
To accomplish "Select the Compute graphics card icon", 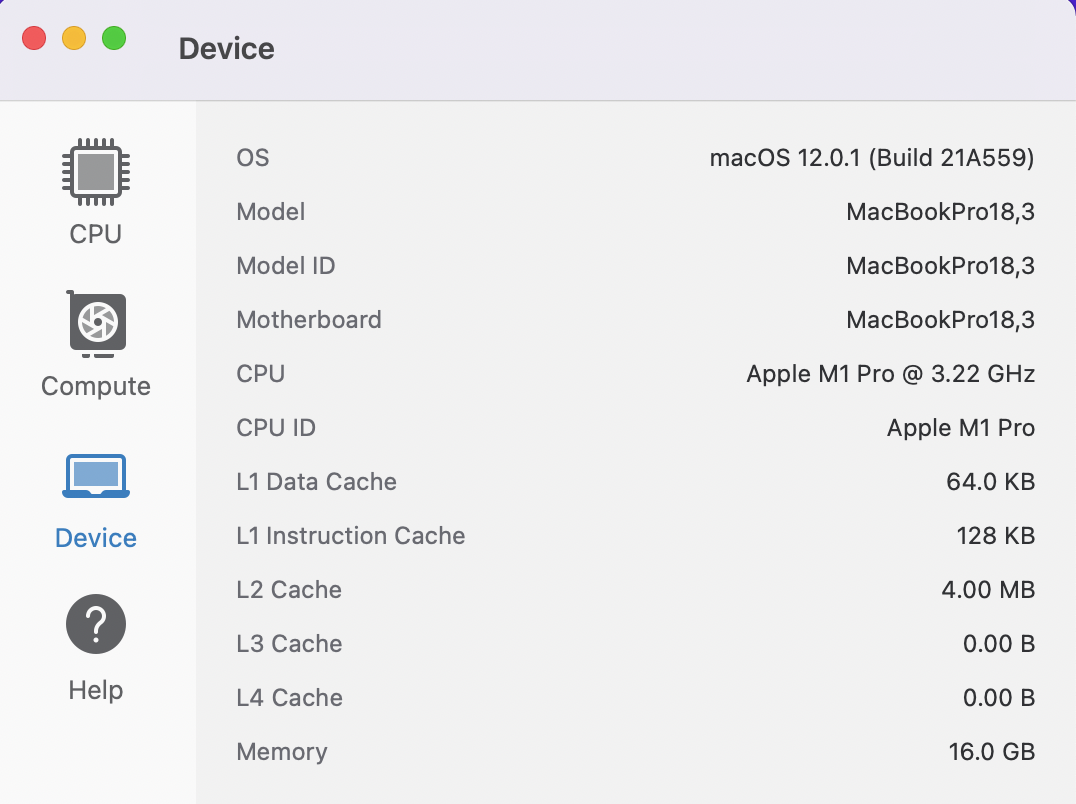I will [x=97, y=324].
